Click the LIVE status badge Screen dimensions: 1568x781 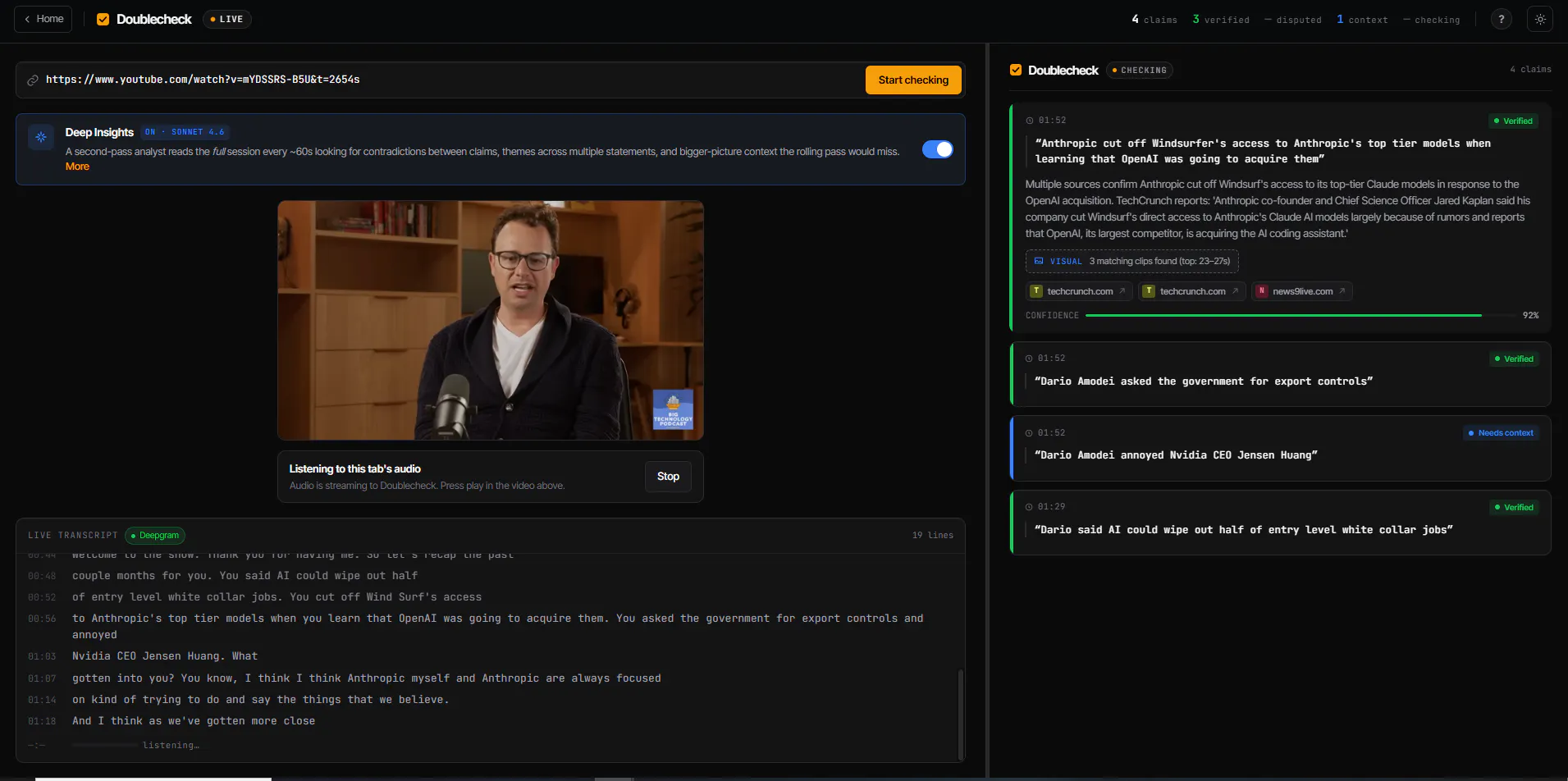point(226,19)
